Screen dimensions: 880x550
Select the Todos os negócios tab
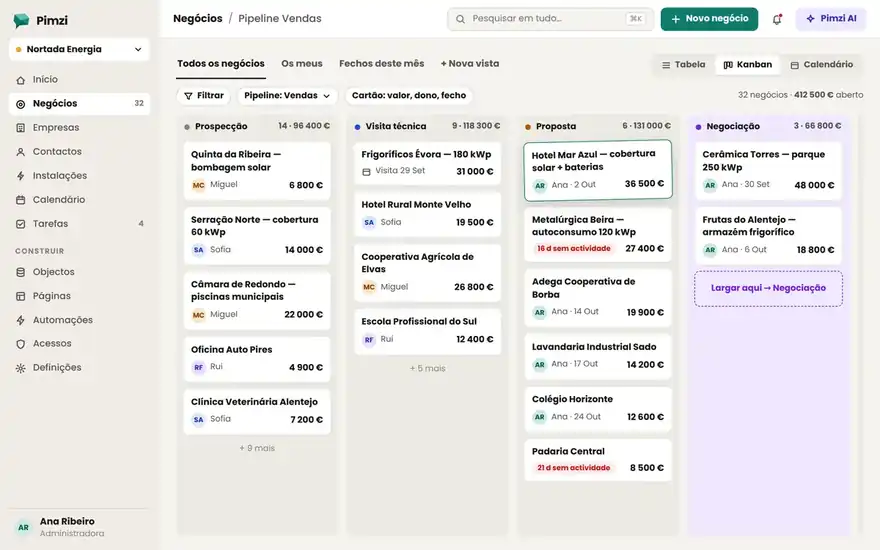[221, 63]
